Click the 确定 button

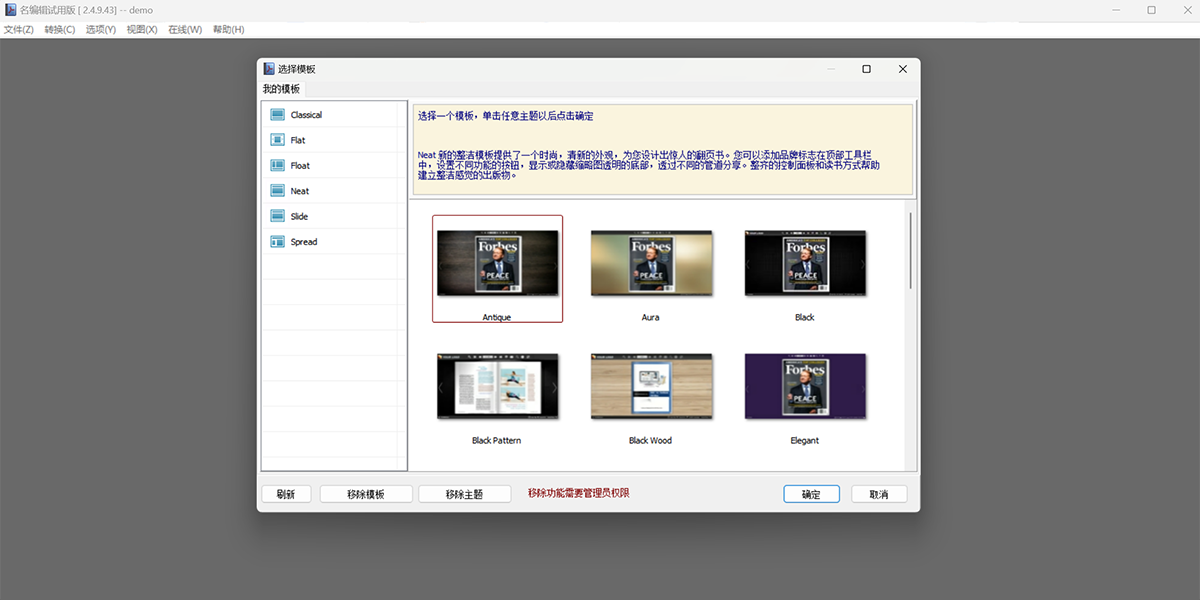coord(811,494)
